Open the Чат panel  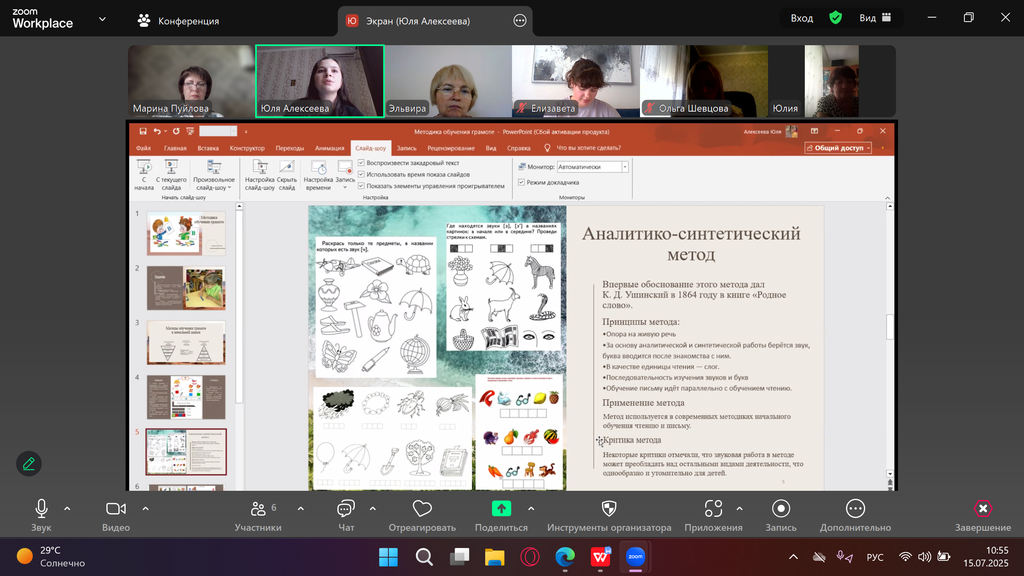pos(346,509)
